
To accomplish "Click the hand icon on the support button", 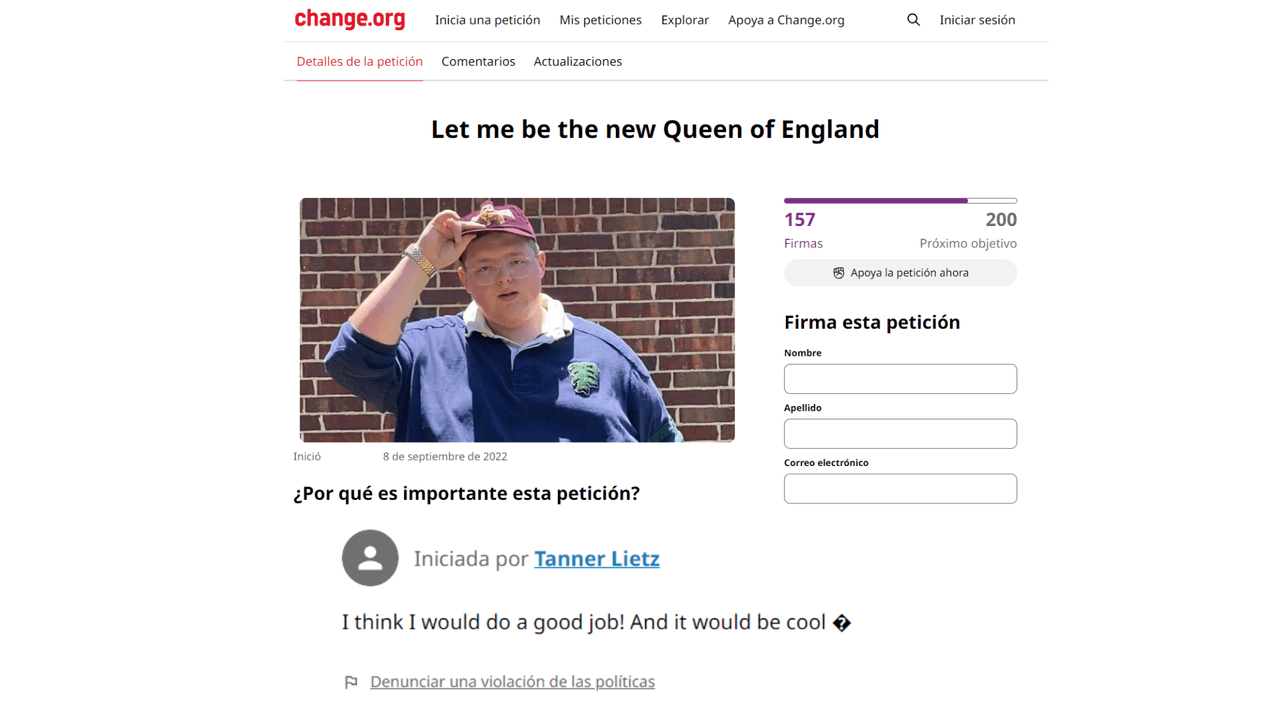I will pyautogui.click(x=838, y=272).
